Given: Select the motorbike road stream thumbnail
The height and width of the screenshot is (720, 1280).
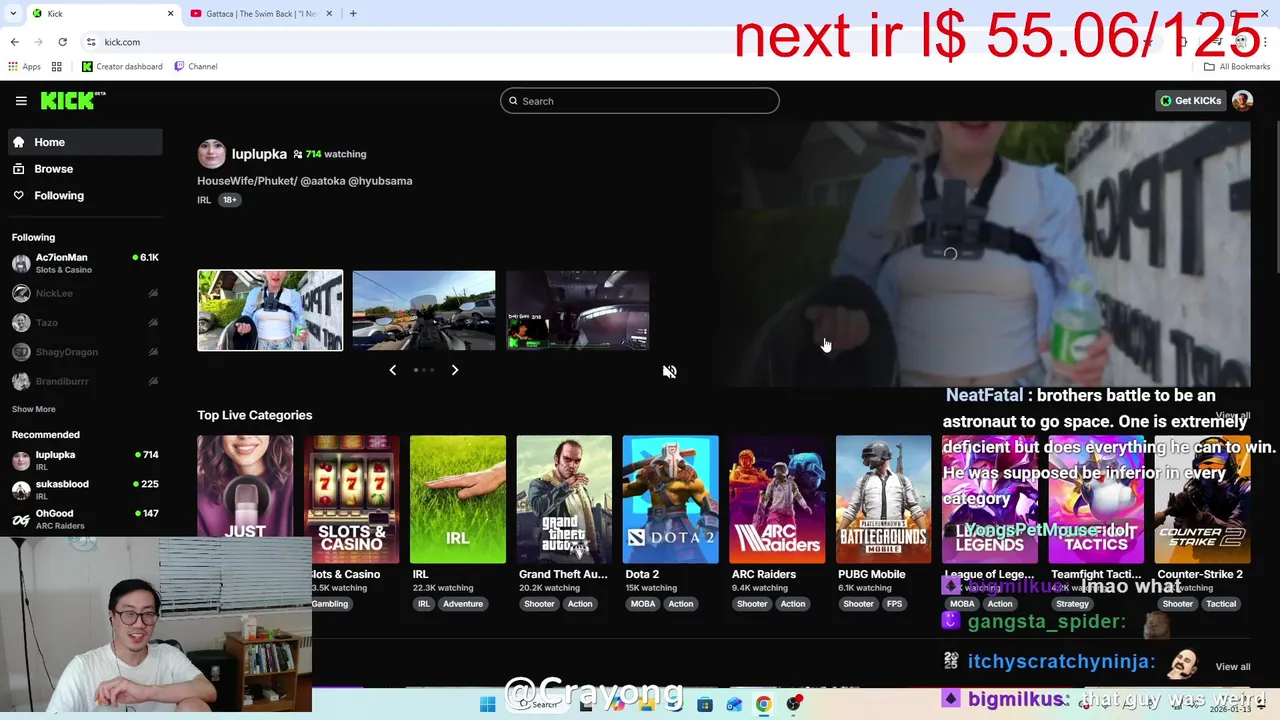Looking at the screenshot, I should click(x=423, y=311).
